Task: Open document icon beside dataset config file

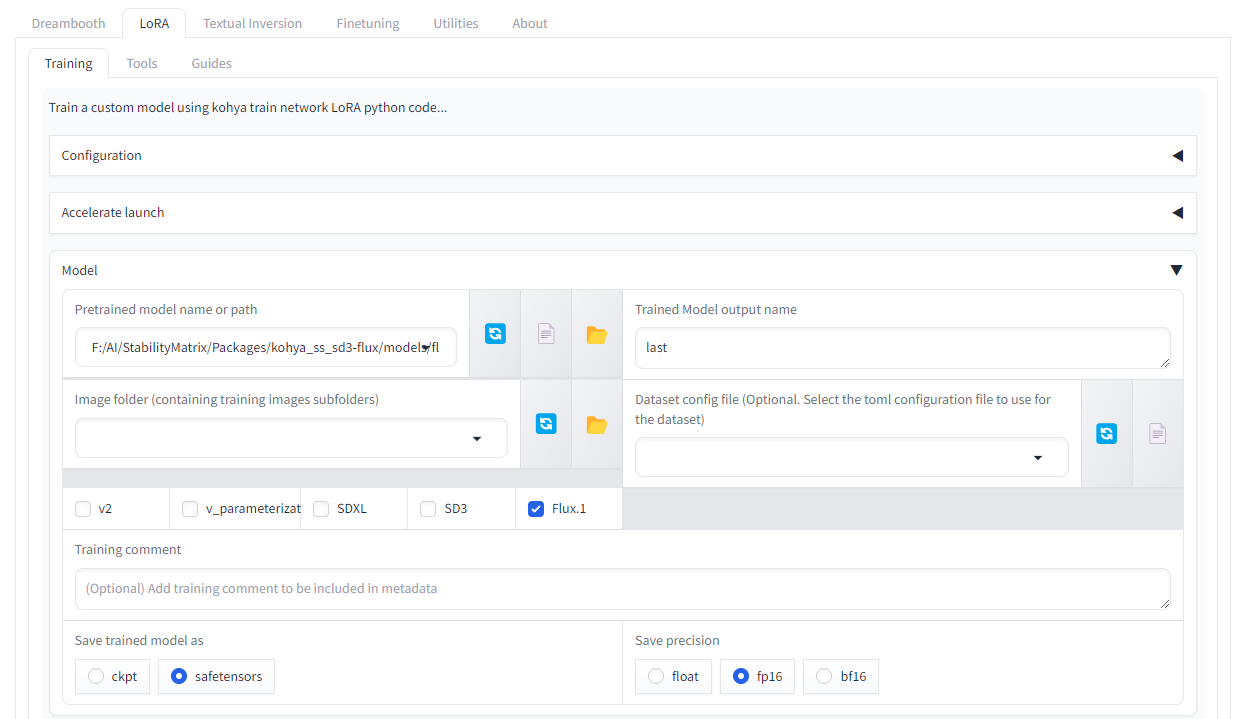Action: coord(1157,433)
